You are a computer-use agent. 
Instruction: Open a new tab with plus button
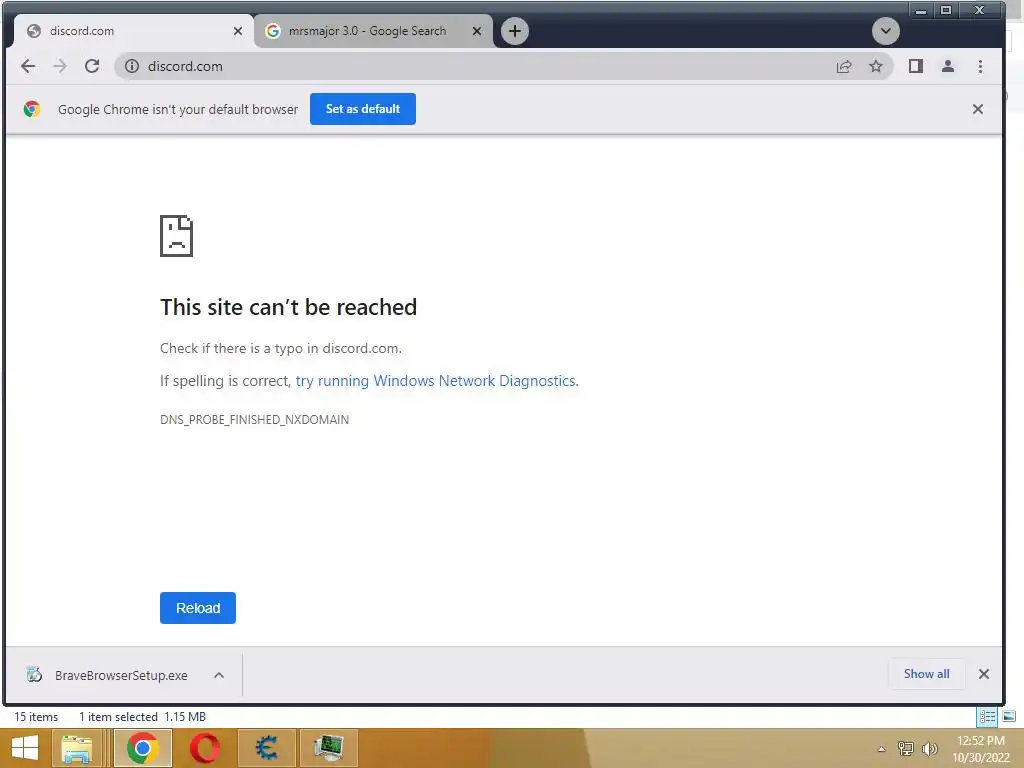[515, 31]
